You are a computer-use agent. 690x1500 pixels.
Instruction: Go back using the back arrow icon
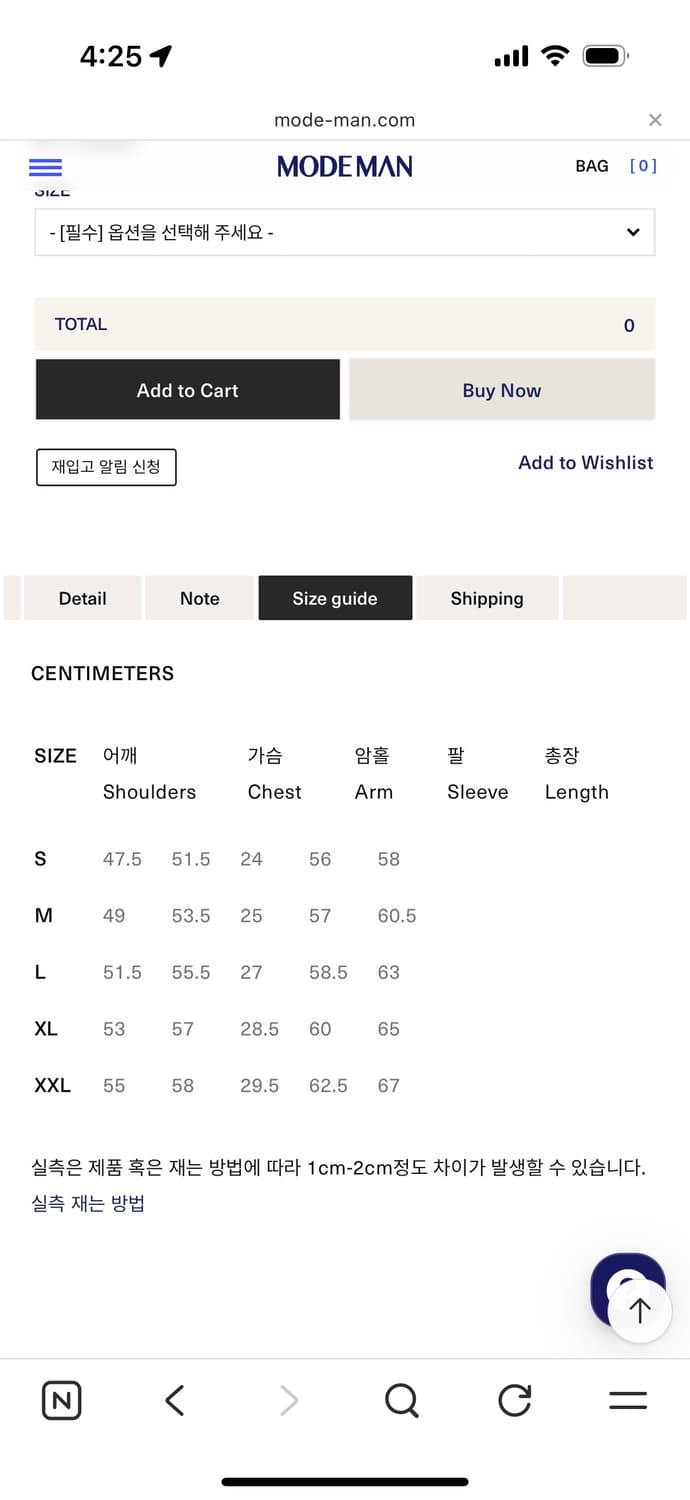(174, 1400)
